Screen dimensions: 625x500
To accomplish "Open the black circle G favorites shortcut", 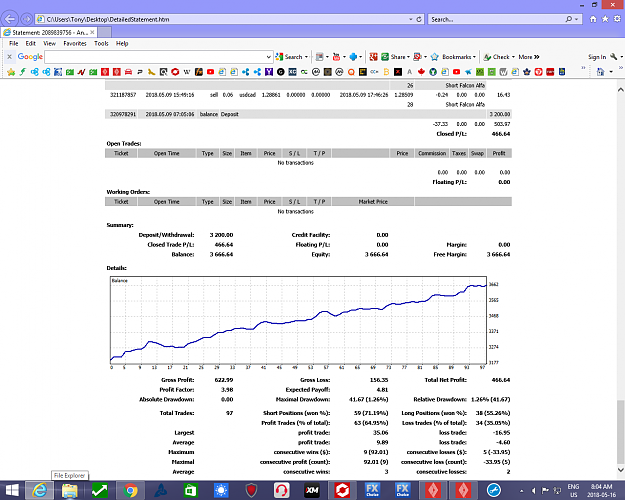I will click(281, 72).
